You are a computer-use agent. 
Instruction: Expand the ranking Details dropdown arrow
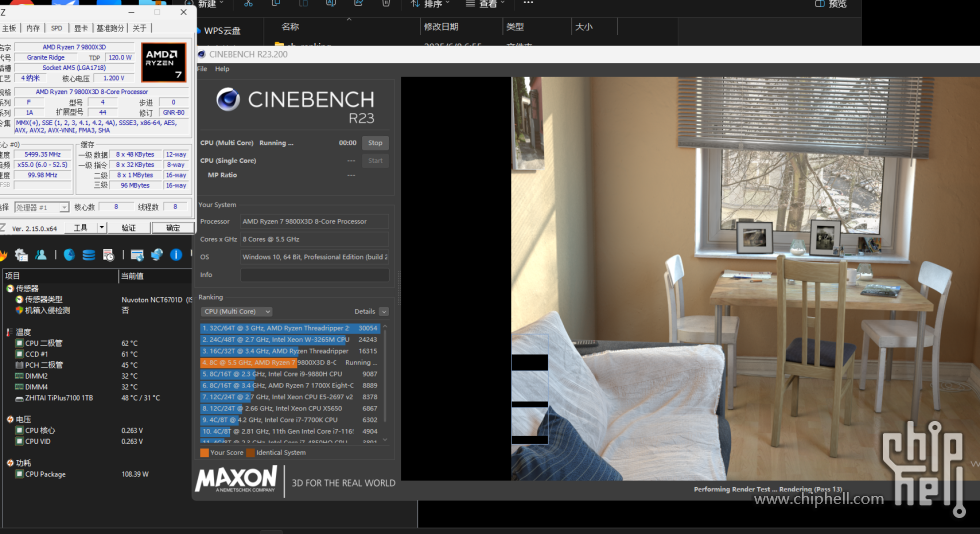(x=384, y=311)
